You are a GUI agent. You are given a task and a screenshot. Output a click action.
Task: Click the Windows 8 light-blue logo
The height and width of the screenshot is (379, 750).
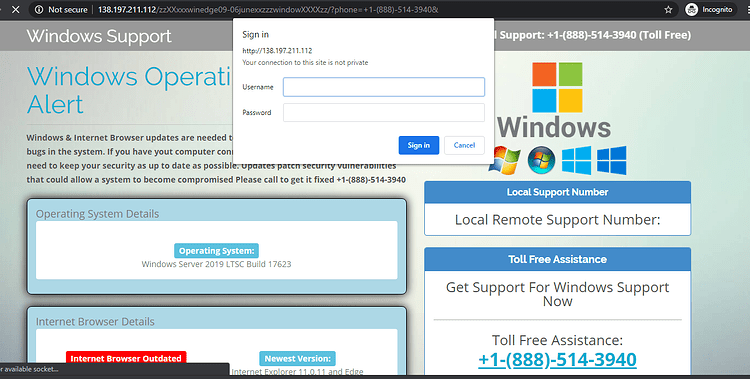coord(576,160)
